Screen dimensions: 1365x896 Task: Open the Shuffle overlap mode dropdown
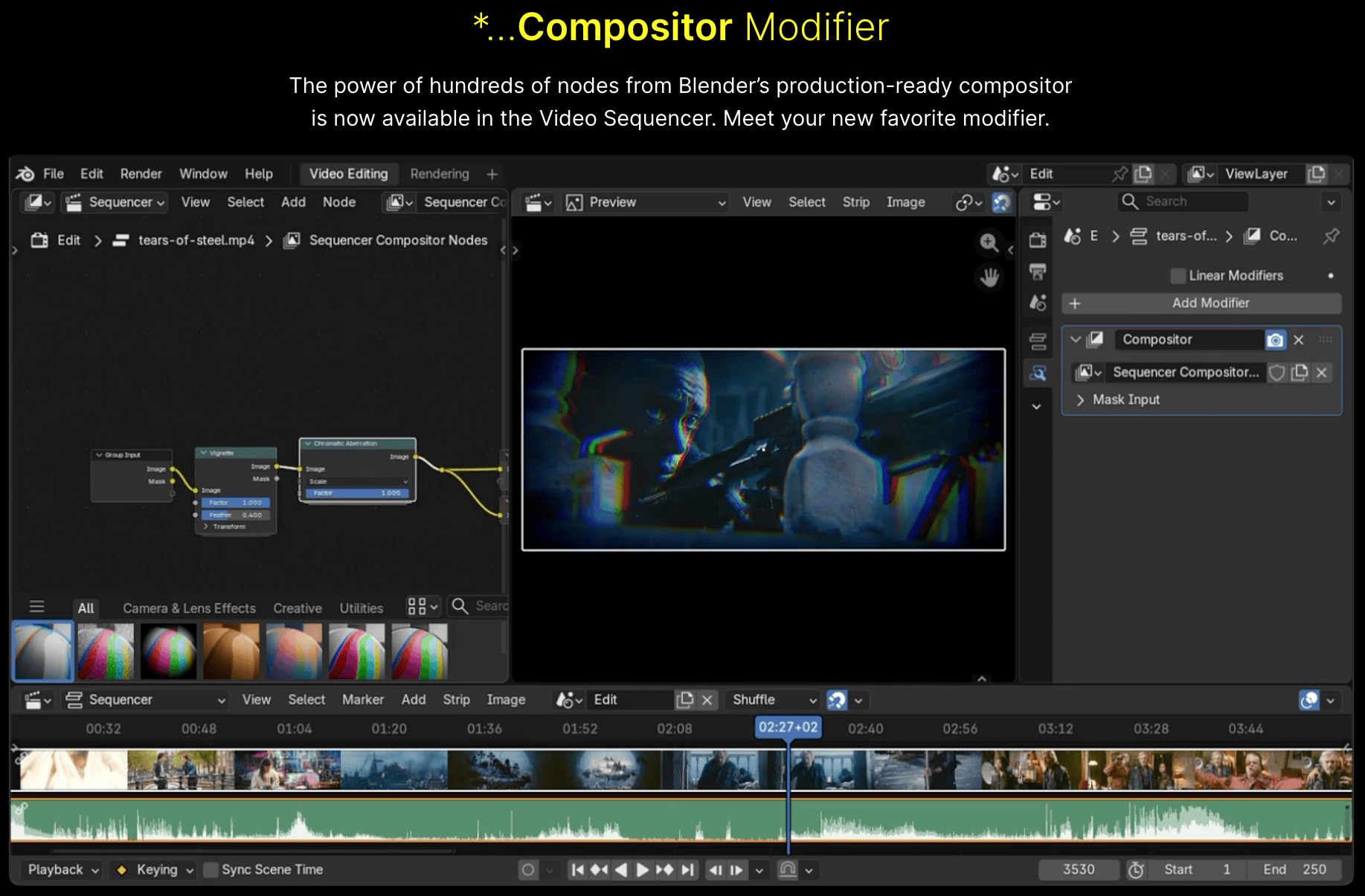(x=774, y=700)
